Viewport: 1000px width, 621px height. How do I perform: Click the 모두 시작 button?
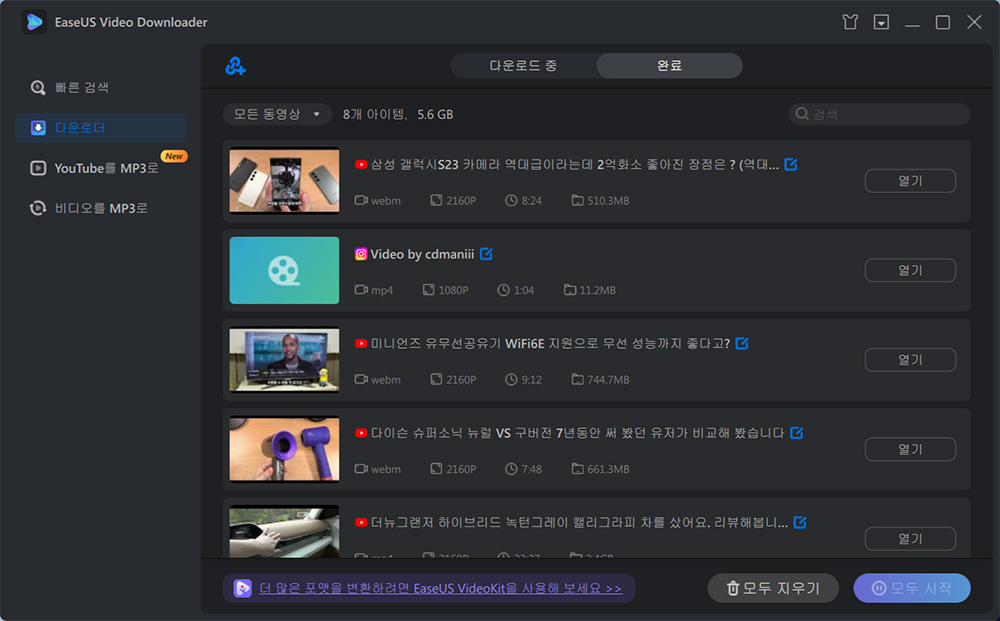(912, 588)
